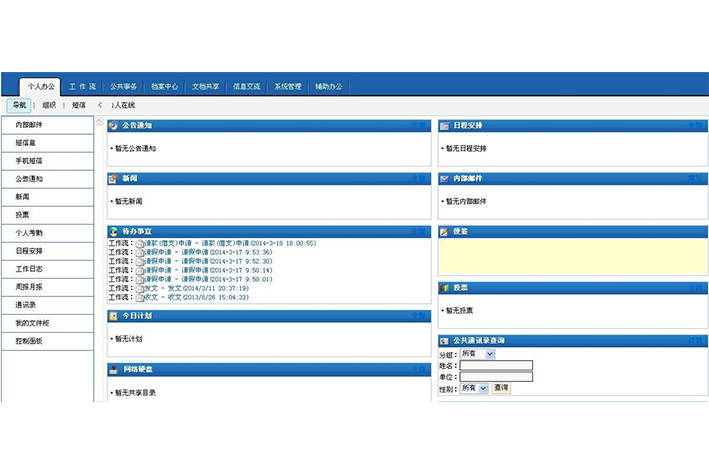The image size is (709, 473).
Task: Open 投票 in the sidebar
Action: pos(47,215)
